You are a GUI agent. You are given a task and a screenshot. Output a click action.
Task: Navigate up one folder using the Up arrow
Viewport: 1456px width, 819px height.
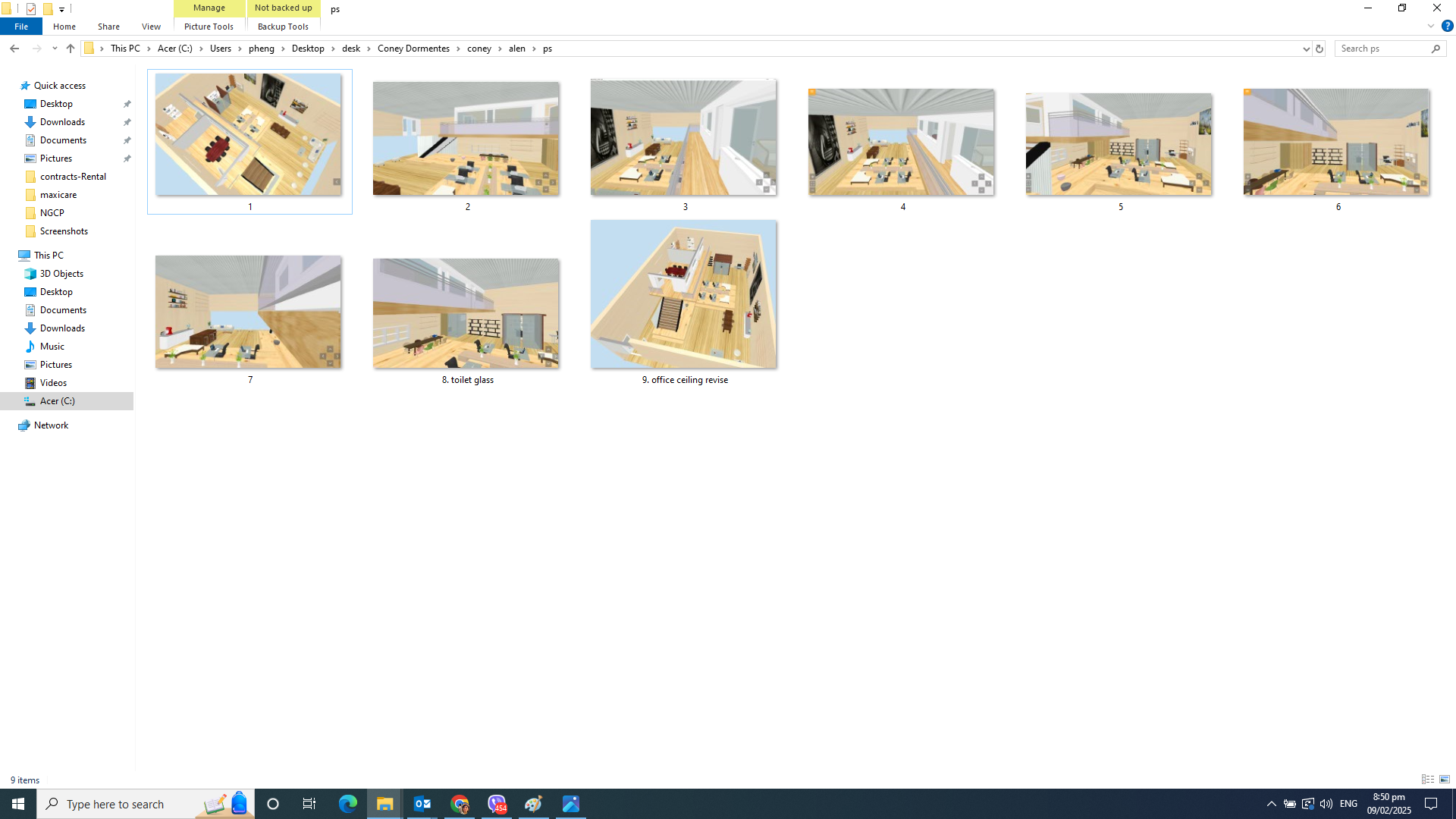[x=70, y=48]
